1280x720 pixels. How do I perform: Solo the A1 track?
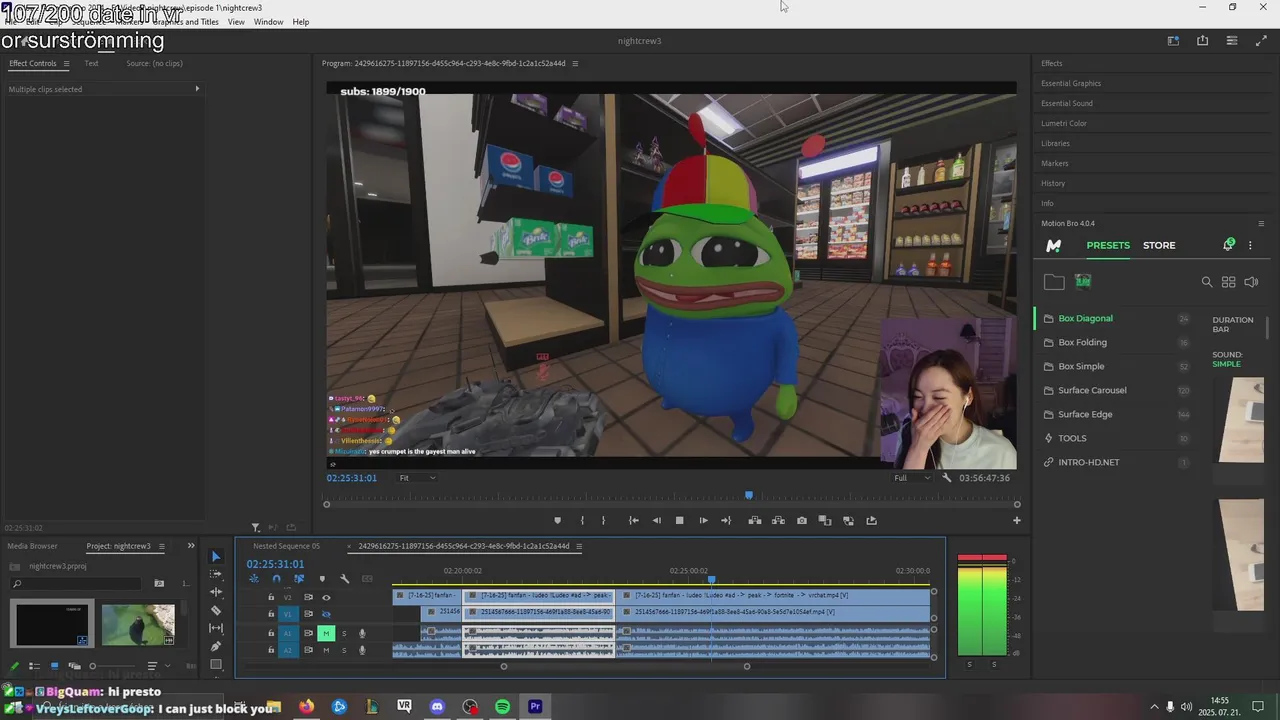click(345, 633)
